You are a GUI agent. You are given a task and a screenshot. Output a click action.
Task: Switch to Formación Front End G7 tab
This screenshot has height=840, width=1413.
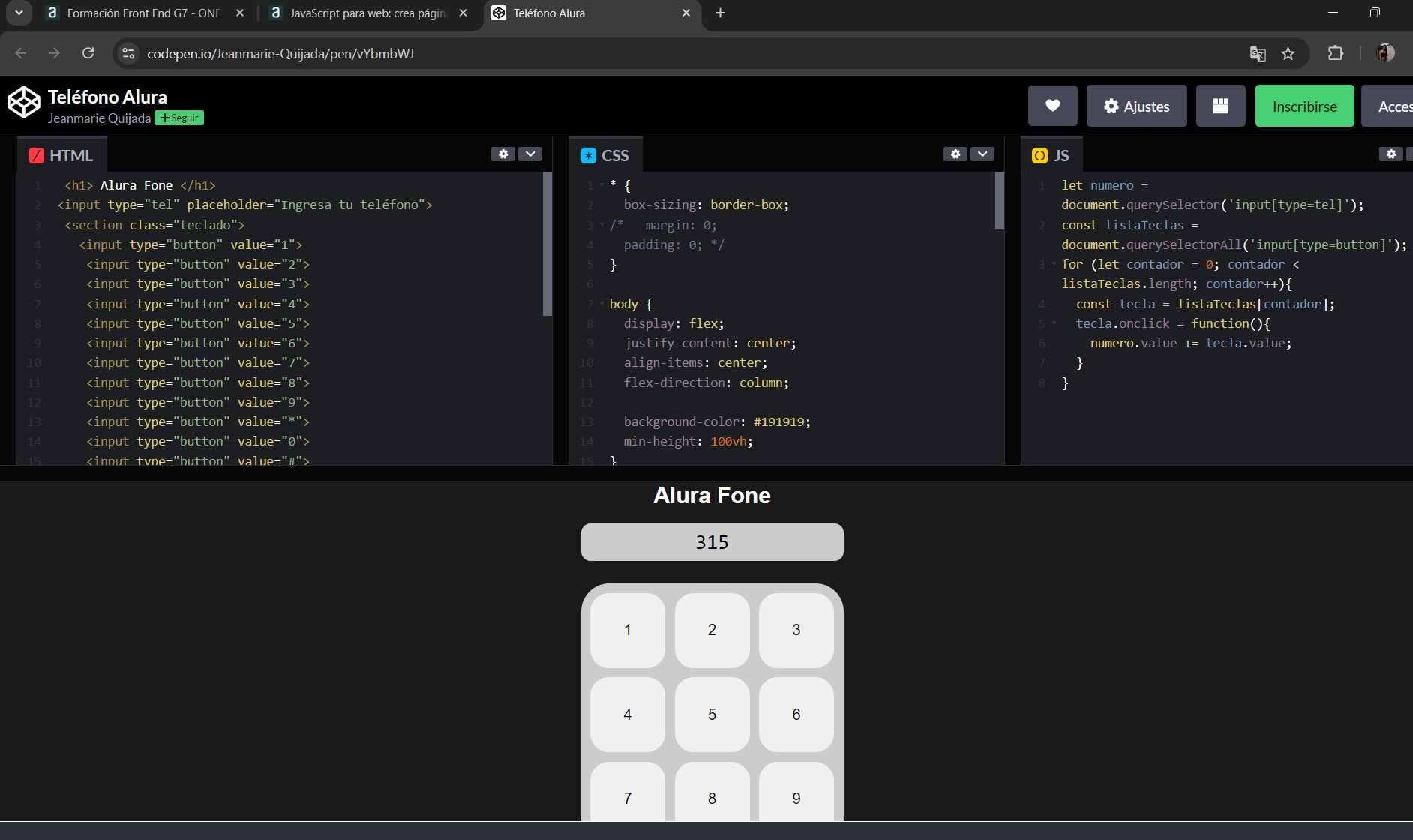[x=143, y=13]
